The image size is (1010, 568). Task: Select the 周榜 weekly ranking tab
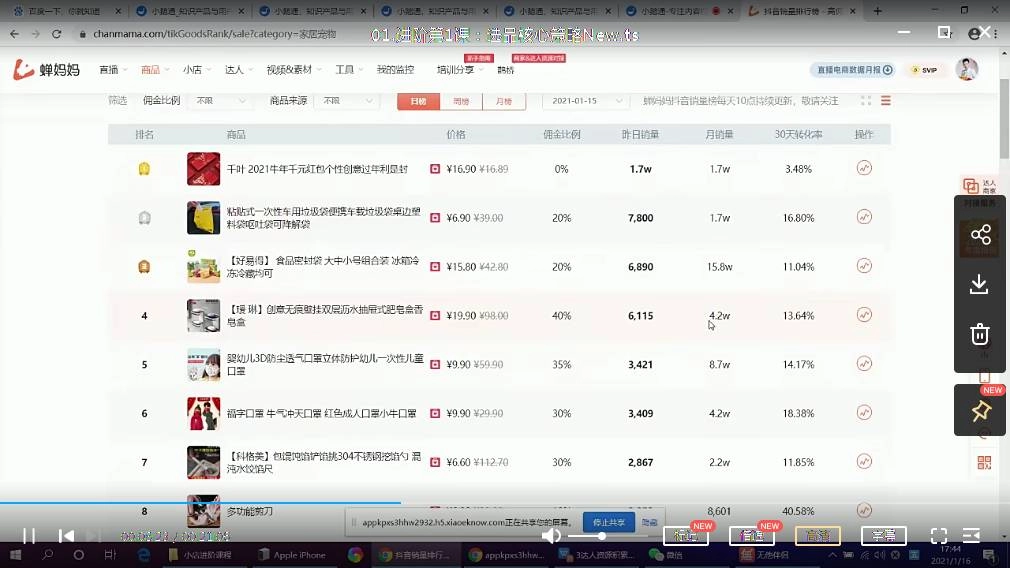point(461,101)
